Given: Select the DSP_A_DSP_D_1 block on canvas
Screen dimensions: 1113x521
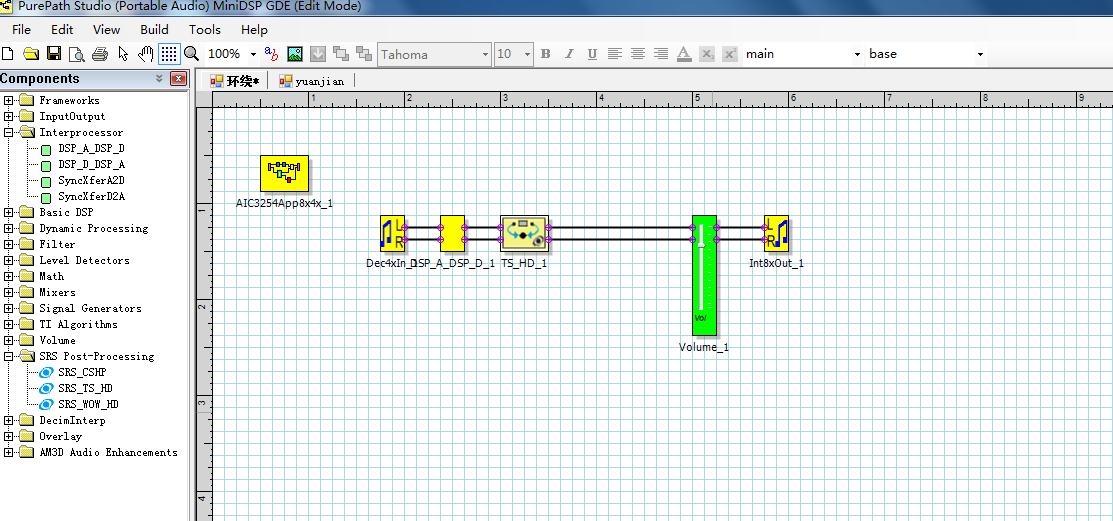Looking at the screenshot, I should click(x=452, y=234).
